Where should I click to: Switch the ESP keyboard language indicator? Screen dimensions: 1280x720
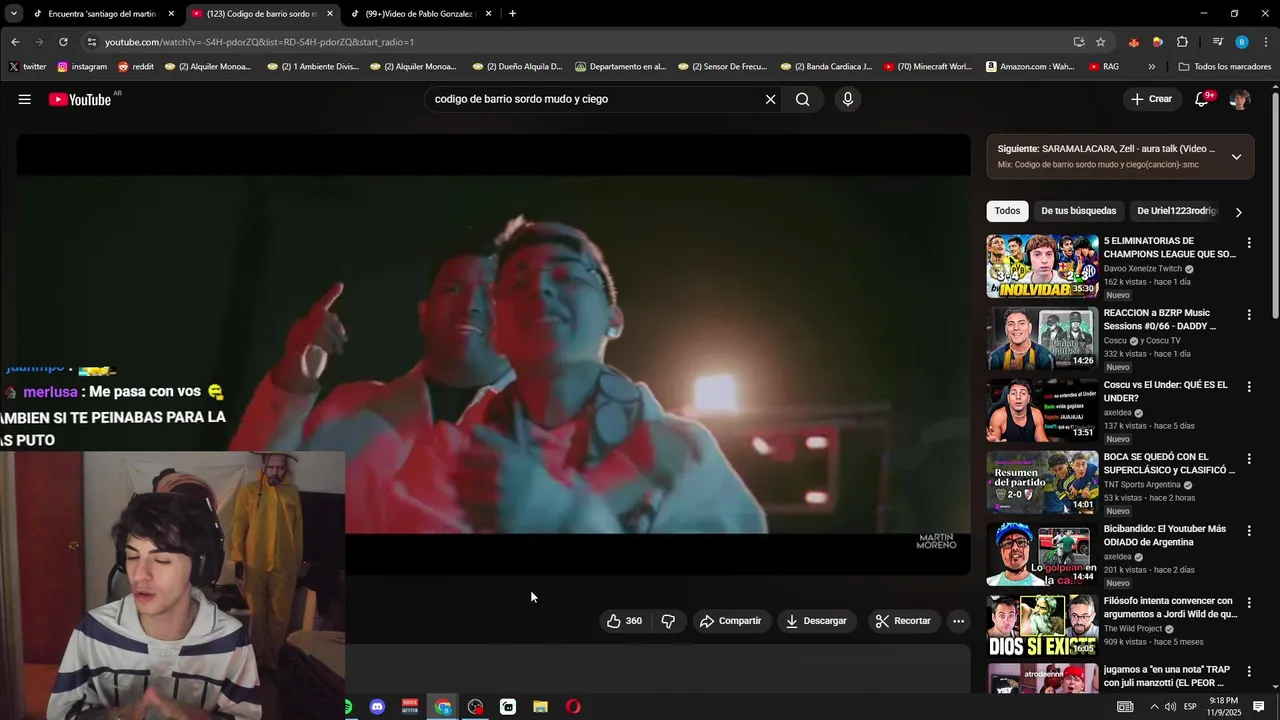[x=1190, y=707]
